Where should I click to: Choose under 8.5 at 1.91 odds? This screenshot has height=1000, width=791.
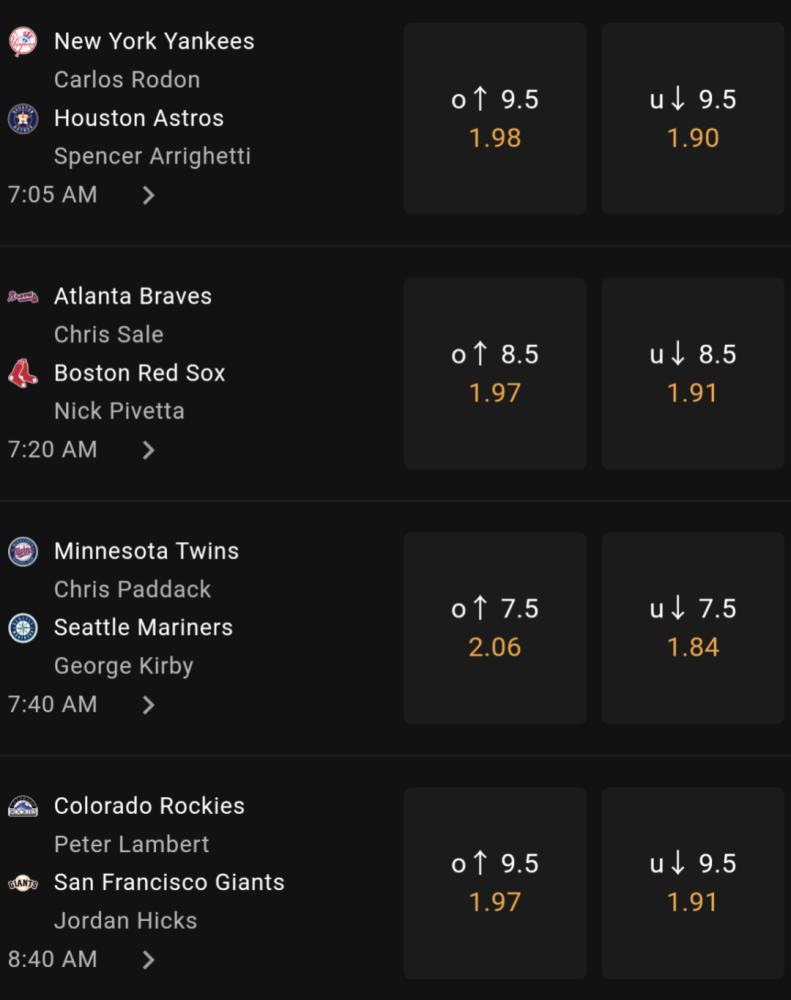(693, 374)
